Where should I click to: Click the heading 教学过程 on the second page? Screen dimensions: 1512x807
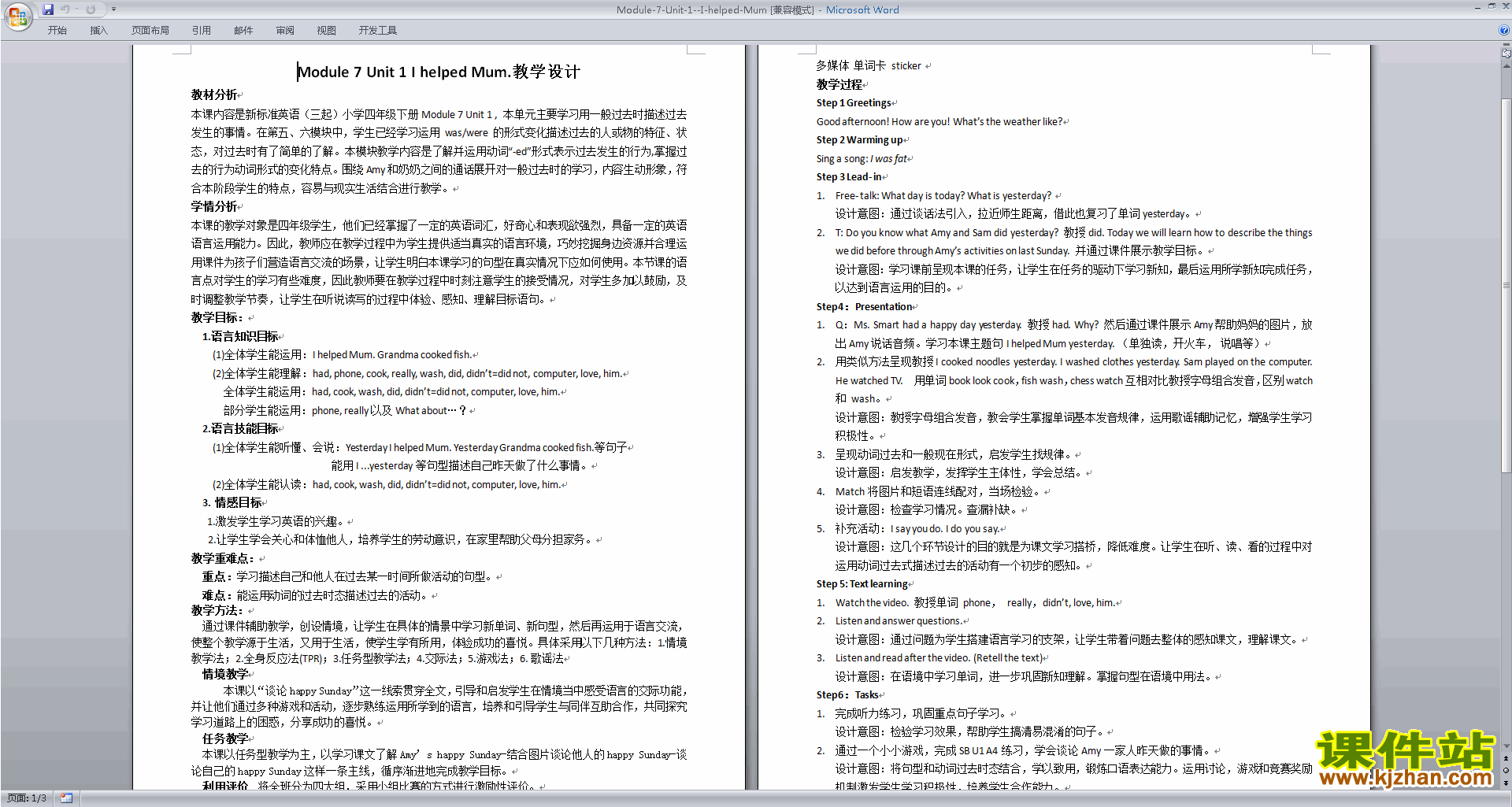click(839, 84)
